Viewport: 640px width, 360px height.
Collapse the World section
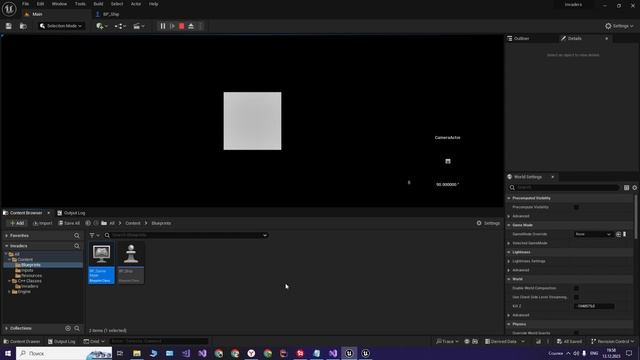click(x=509, y=279)
